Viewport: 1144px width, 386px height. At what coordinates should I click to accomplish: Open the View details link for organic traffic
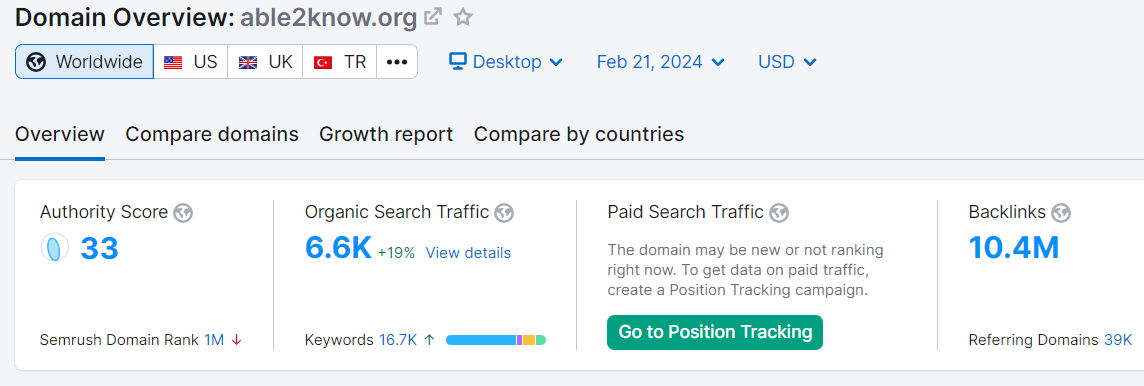[x=468, y=253]
